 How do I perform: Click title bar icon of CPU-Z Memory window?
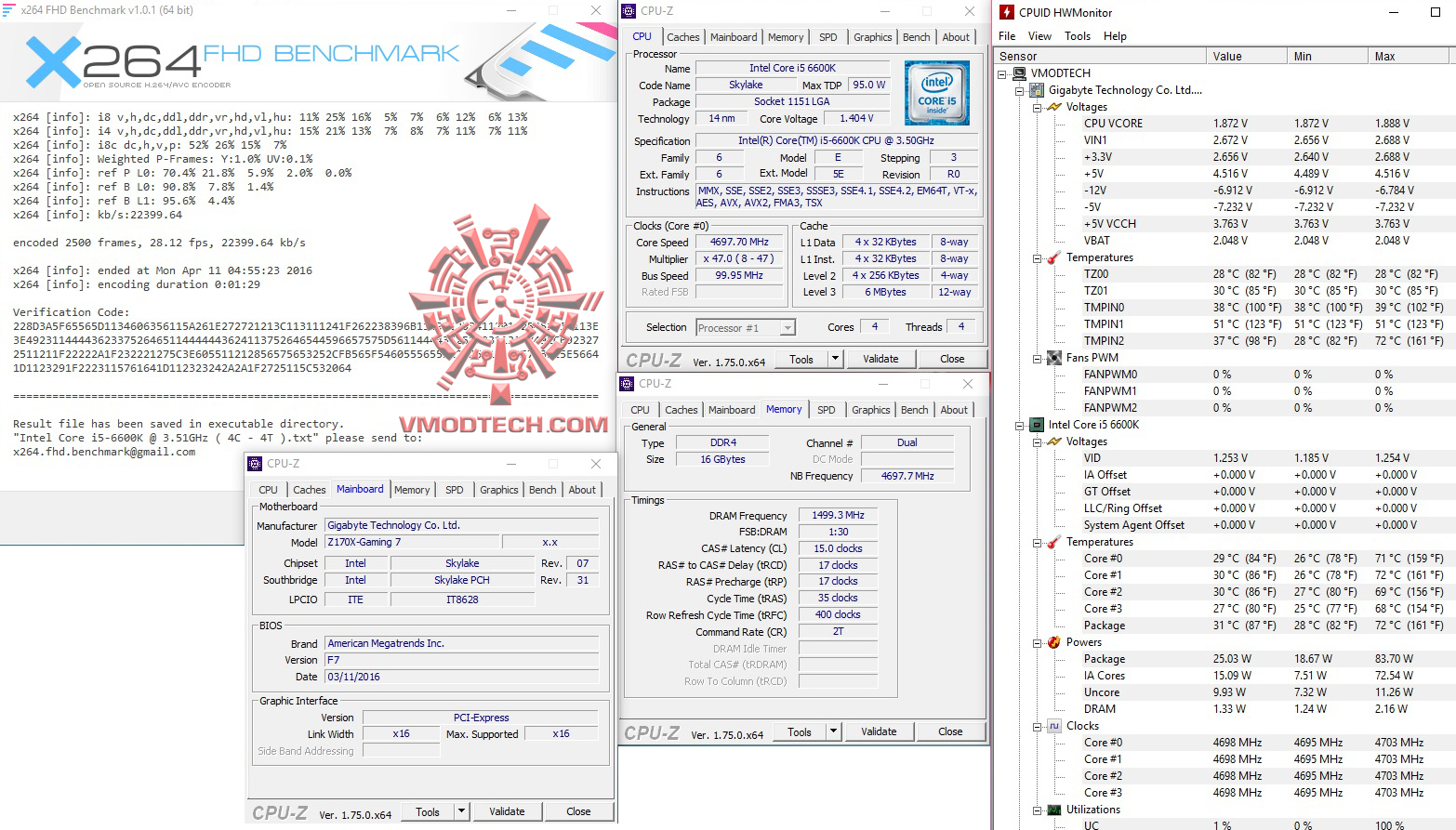click(628, 384)
